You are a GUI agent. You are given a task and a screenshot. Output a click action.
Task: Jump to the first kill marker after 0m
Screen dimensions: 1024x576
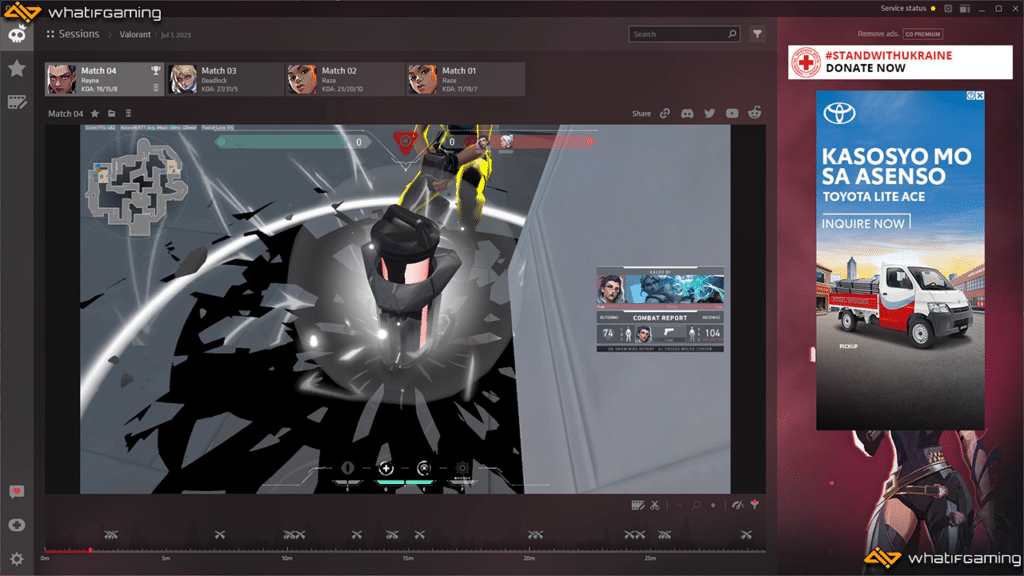[111, 535]
